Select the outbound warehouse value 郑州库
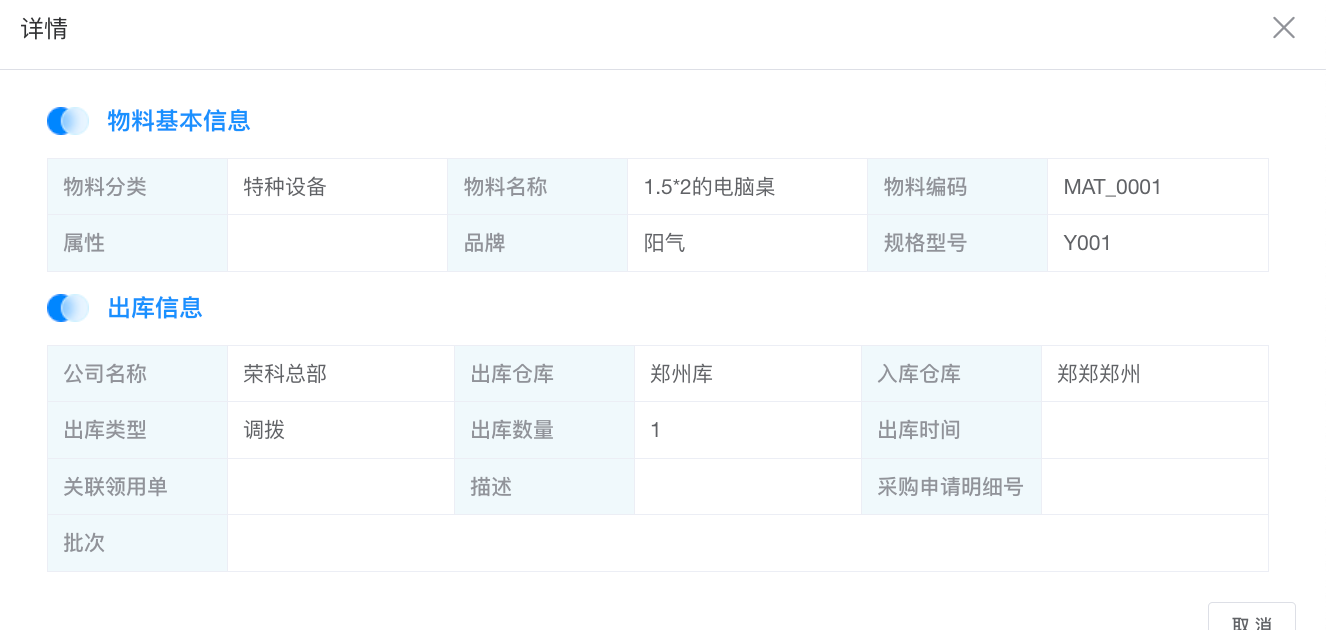The width and height of the screenshot is (1326, 630). pyautogui.click(x=681, y=374)
